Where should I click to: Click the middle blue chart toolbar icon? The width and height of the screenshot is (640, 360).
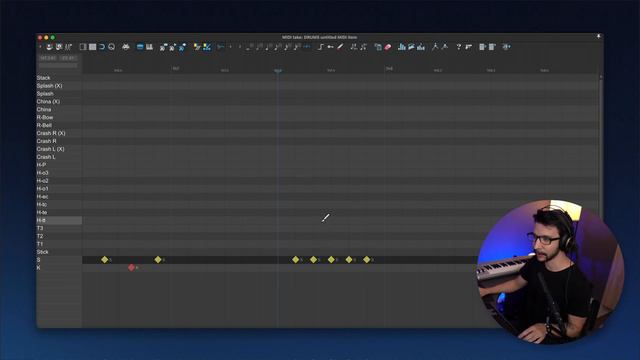[411, 47]
